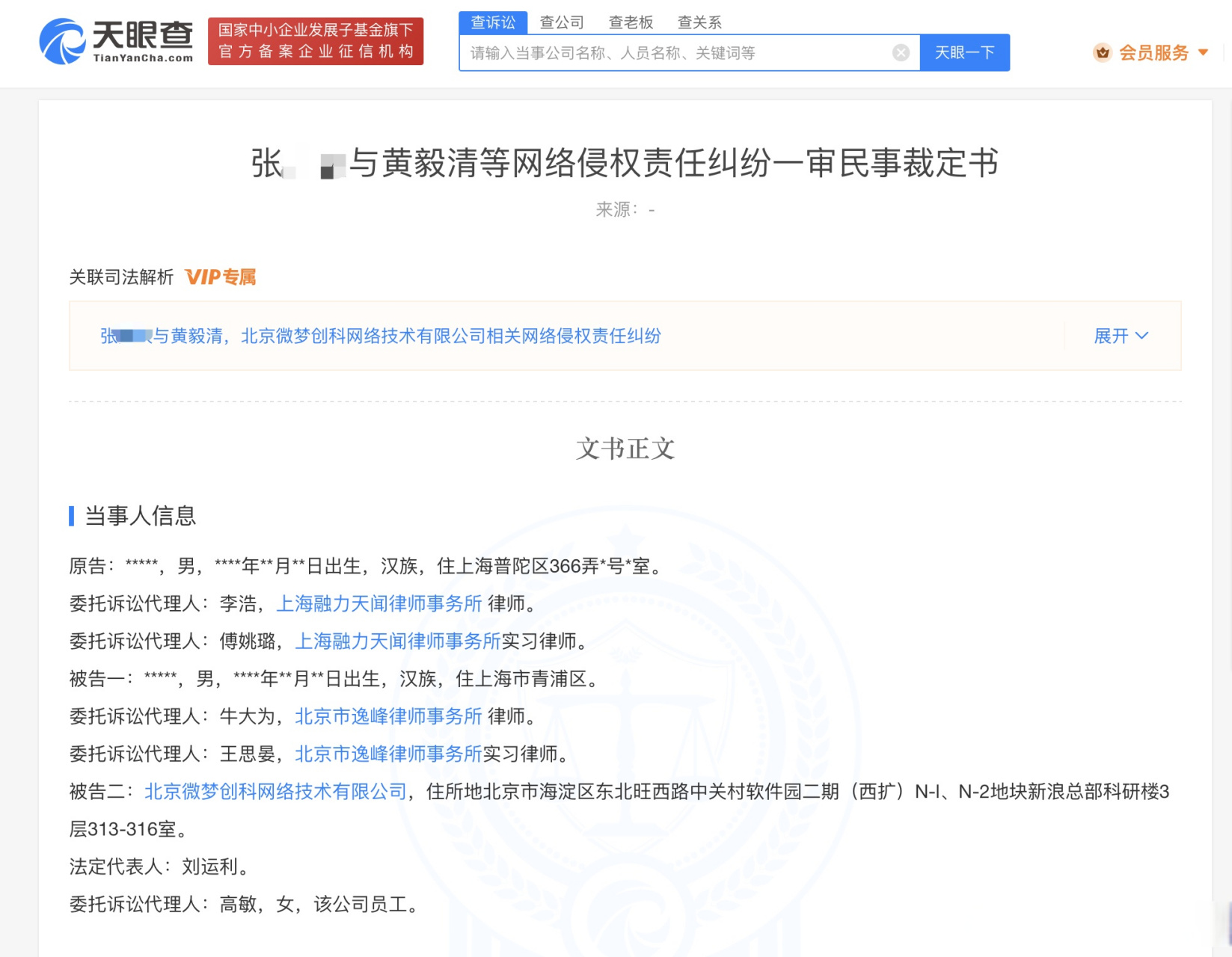
Task: Open the 会员服务 dropdown arrow
Action: point(1203,52)
